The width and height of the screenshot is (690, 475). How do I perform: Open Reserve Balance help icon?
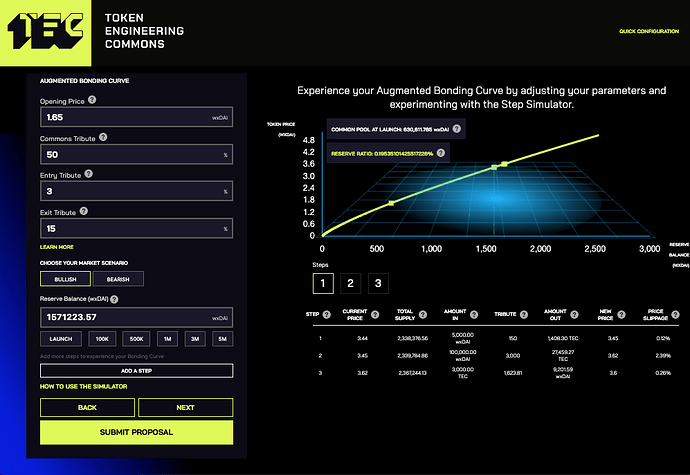click(x=114, y=299)
